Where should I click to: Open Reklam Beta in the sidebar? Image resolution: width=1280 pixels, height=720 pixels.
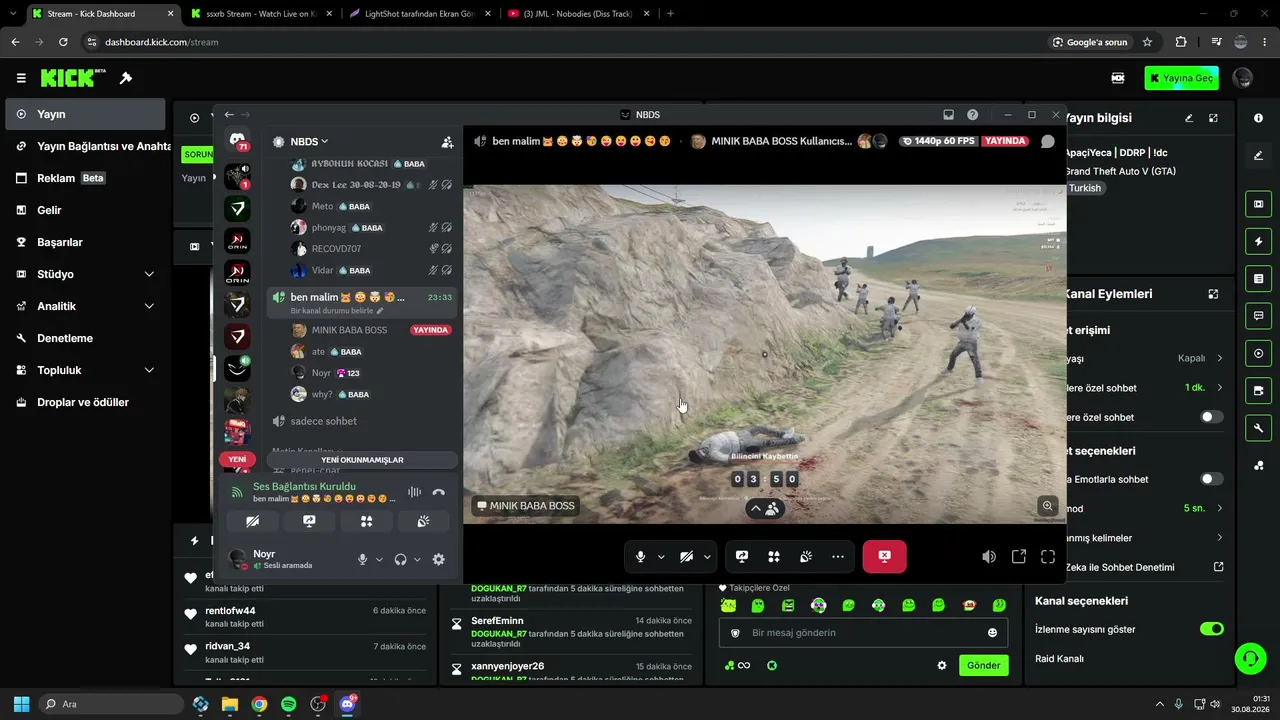[85, 178]
